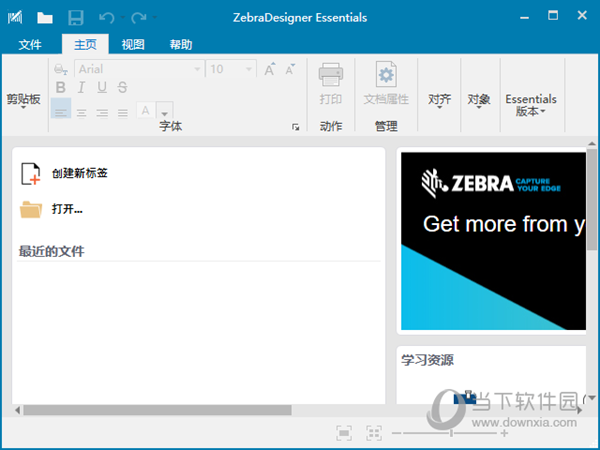Click the zoom in plus button
Image resolution: width=600 pixels, height=450 pixels.
coord(504,433)
